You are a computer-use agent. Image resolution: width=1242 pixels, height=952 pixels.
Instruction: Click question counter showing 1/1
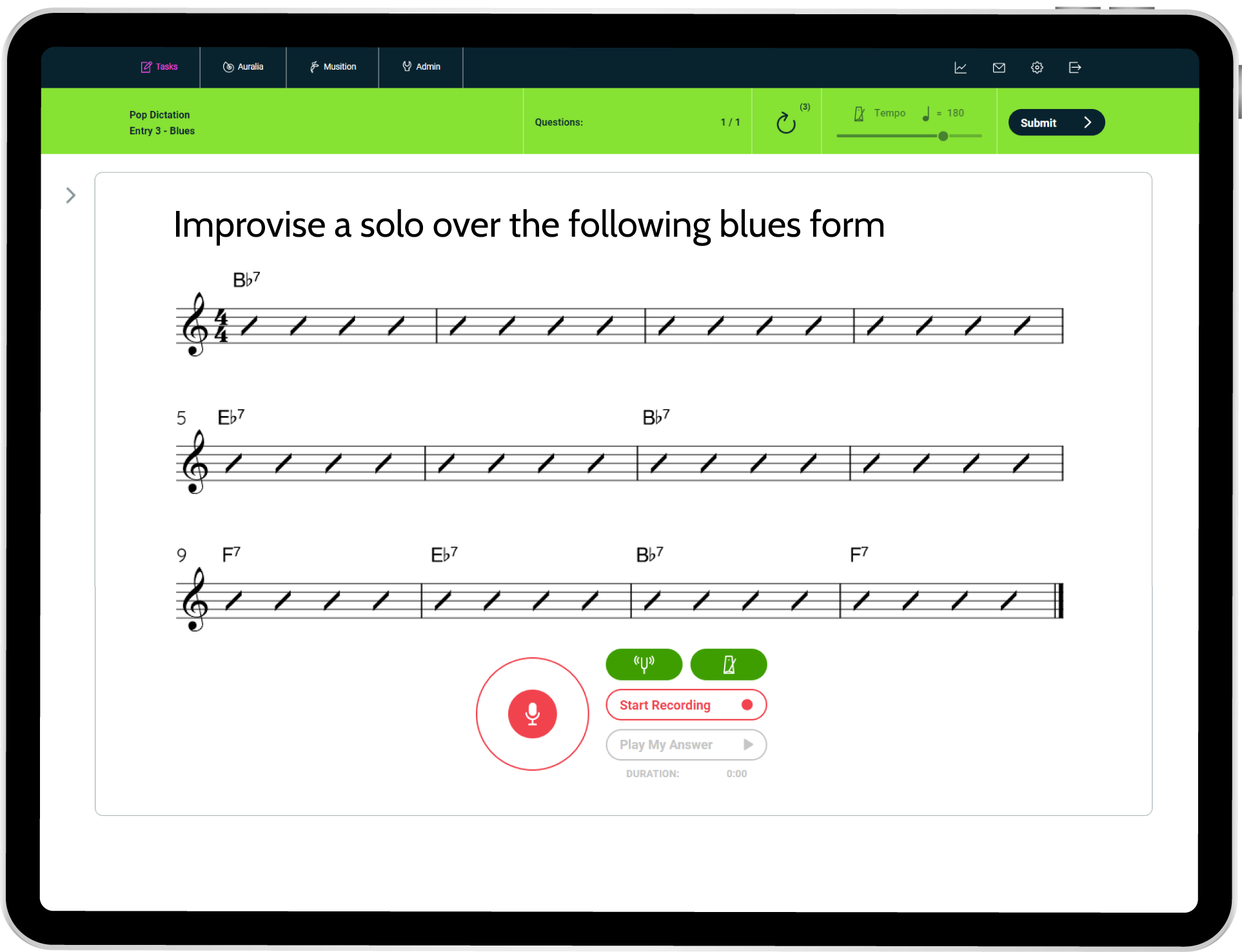pyautogui.click(x=727, y=121)
